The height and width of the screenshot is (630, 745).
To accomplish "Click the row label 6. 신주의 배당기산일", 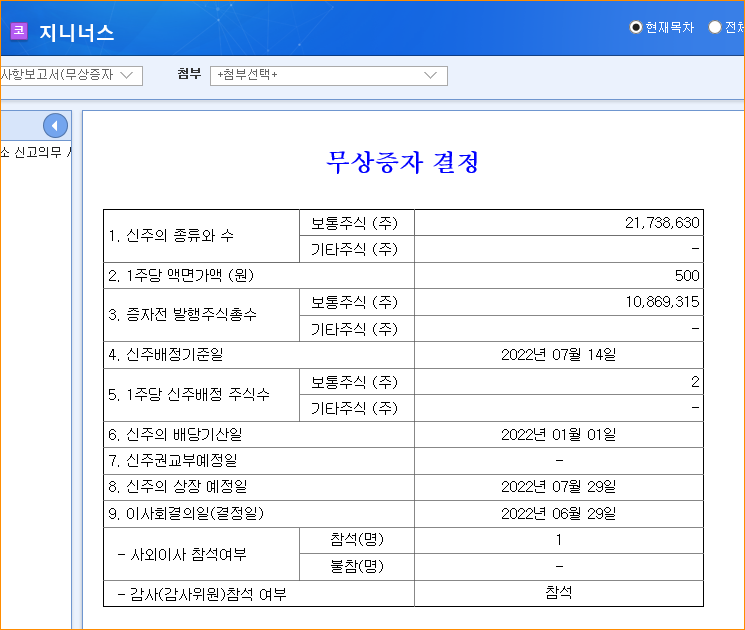I will 175,434.
